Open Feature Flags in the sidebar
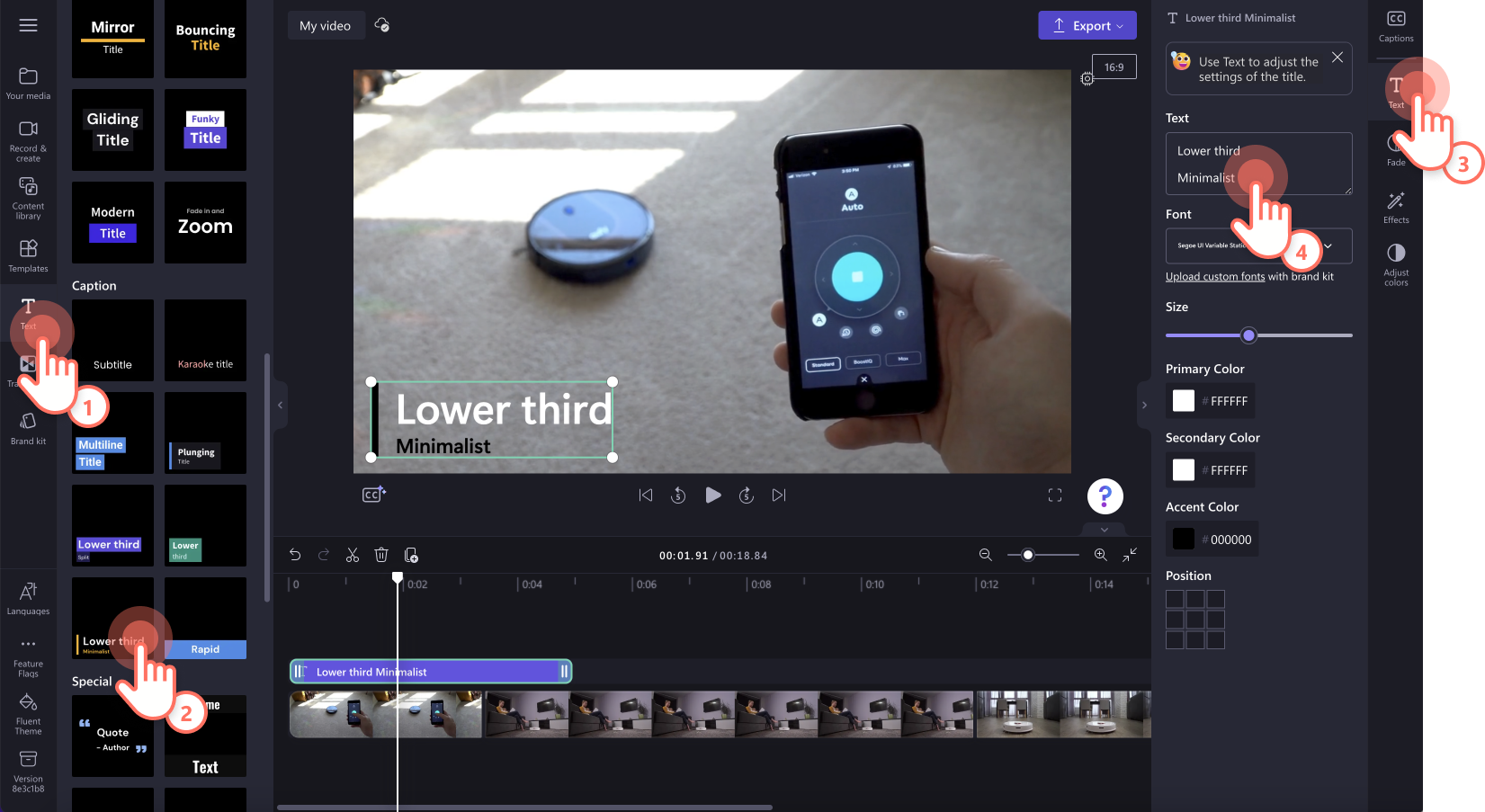The width and height of the screenshot is (1485, 812). click(28, 658)
